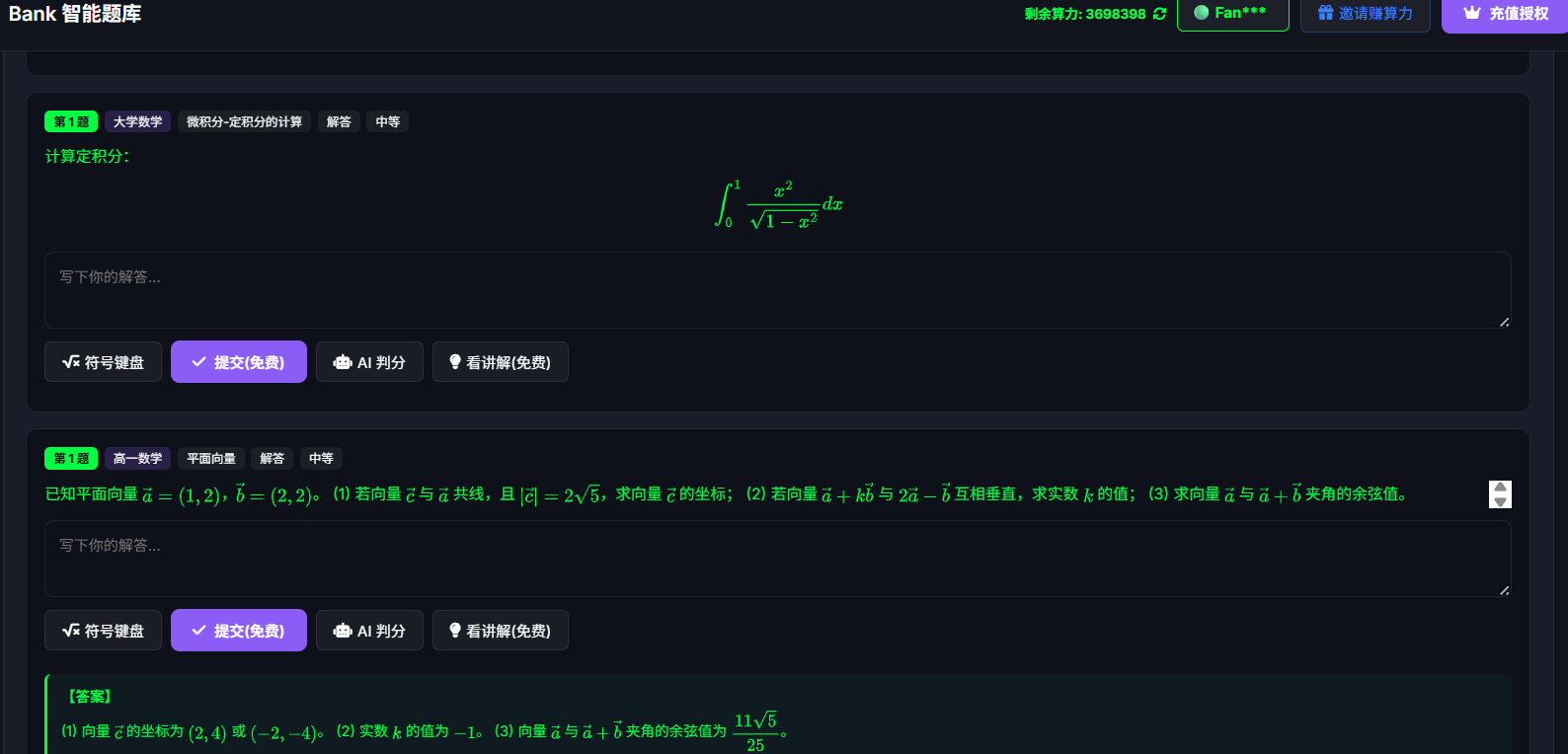
Task: Click the 平面向量 tag
Action: (211, 458)
